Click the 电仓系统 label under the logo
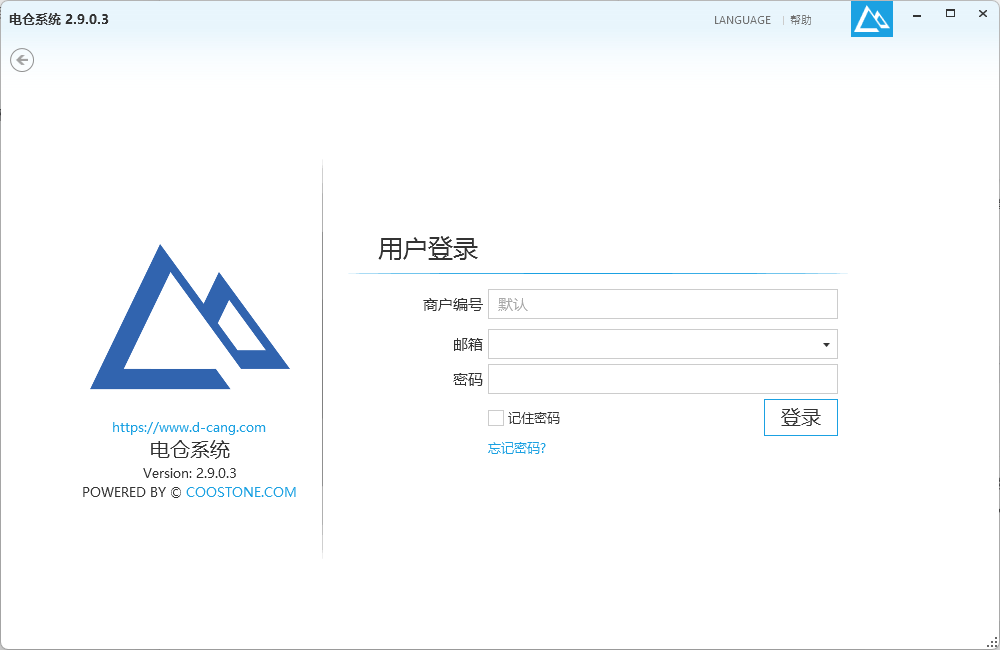 190,450
